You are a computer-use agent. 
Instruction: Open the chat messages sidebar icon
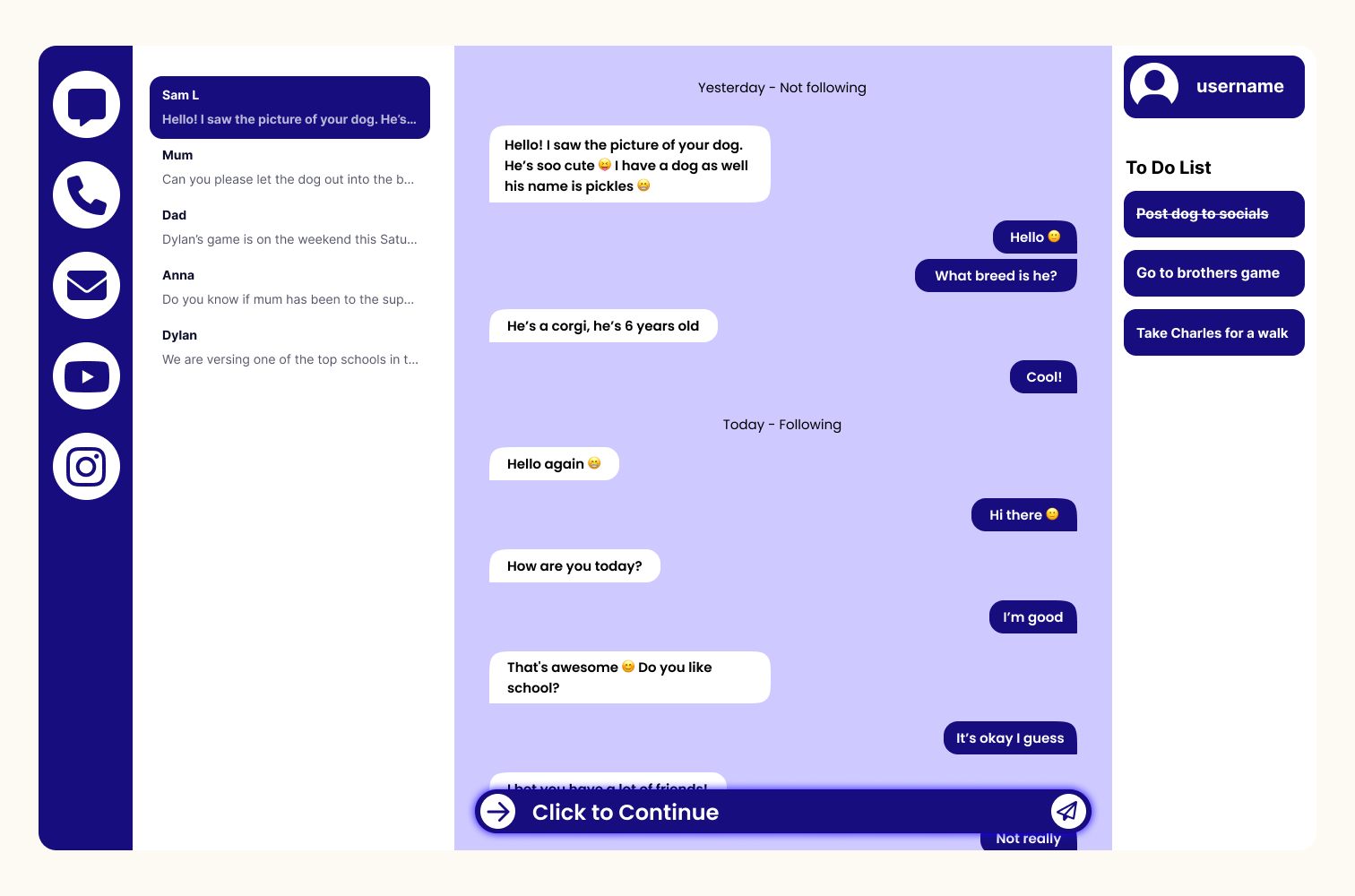pyautogui.click(x=86, y=105)
